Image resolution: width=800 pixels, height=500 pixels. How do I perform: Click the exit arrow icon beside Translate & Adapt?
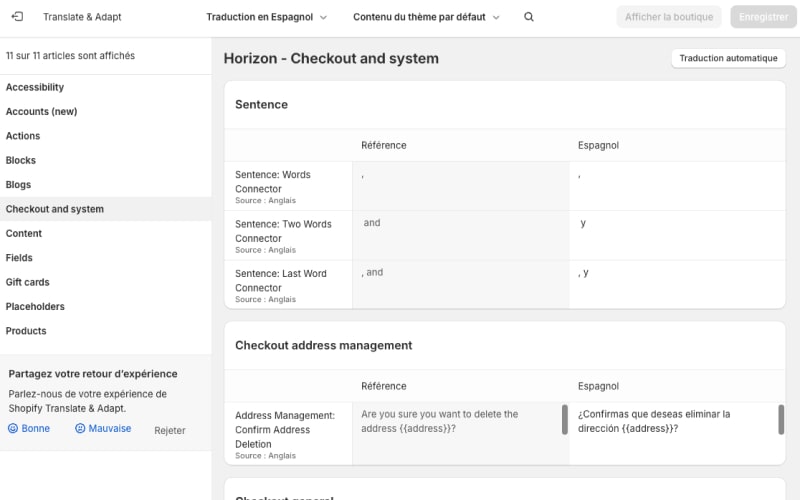click(17, 17)
